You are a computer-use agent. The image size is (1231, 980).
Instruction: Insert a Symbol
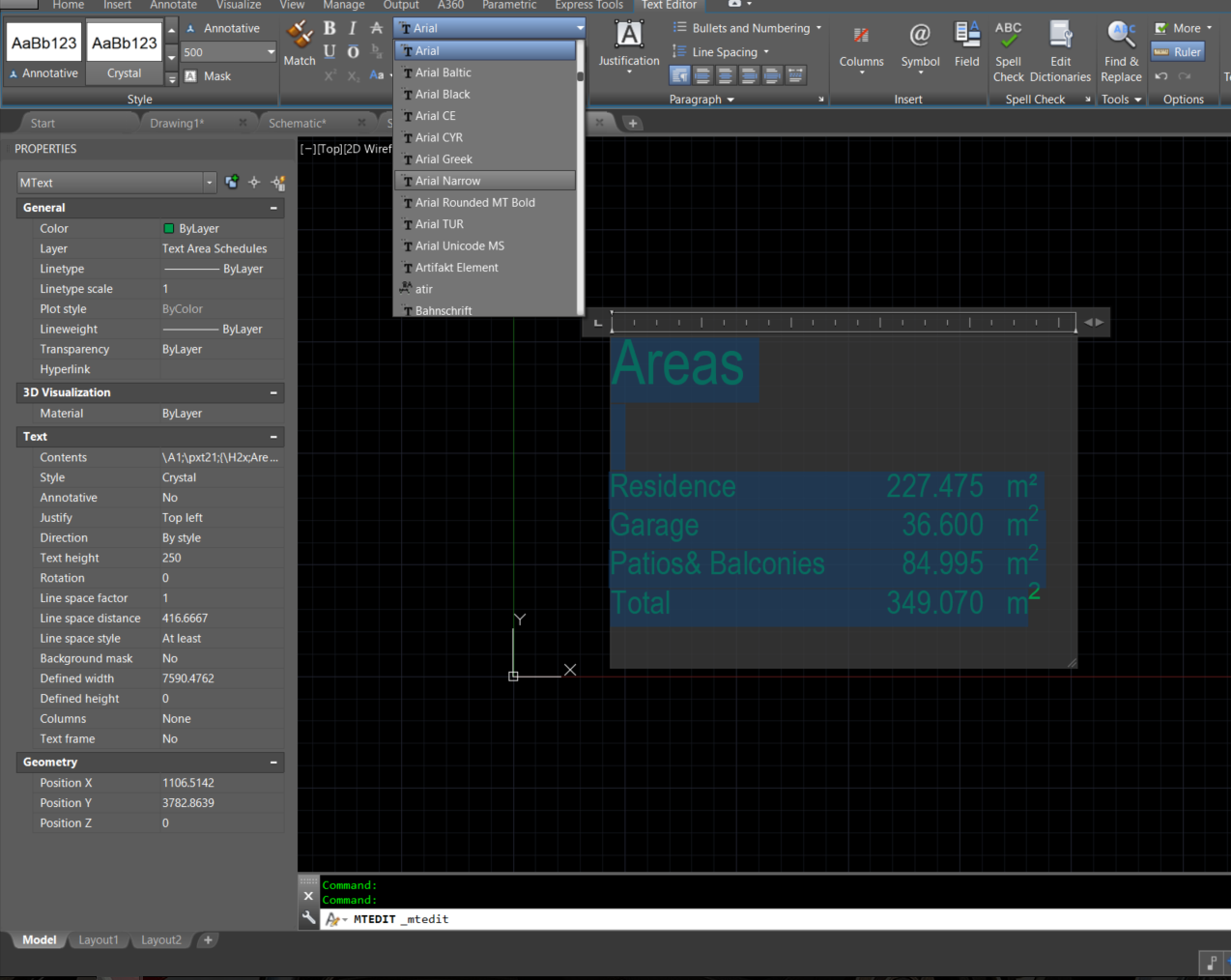coord(920,45)
